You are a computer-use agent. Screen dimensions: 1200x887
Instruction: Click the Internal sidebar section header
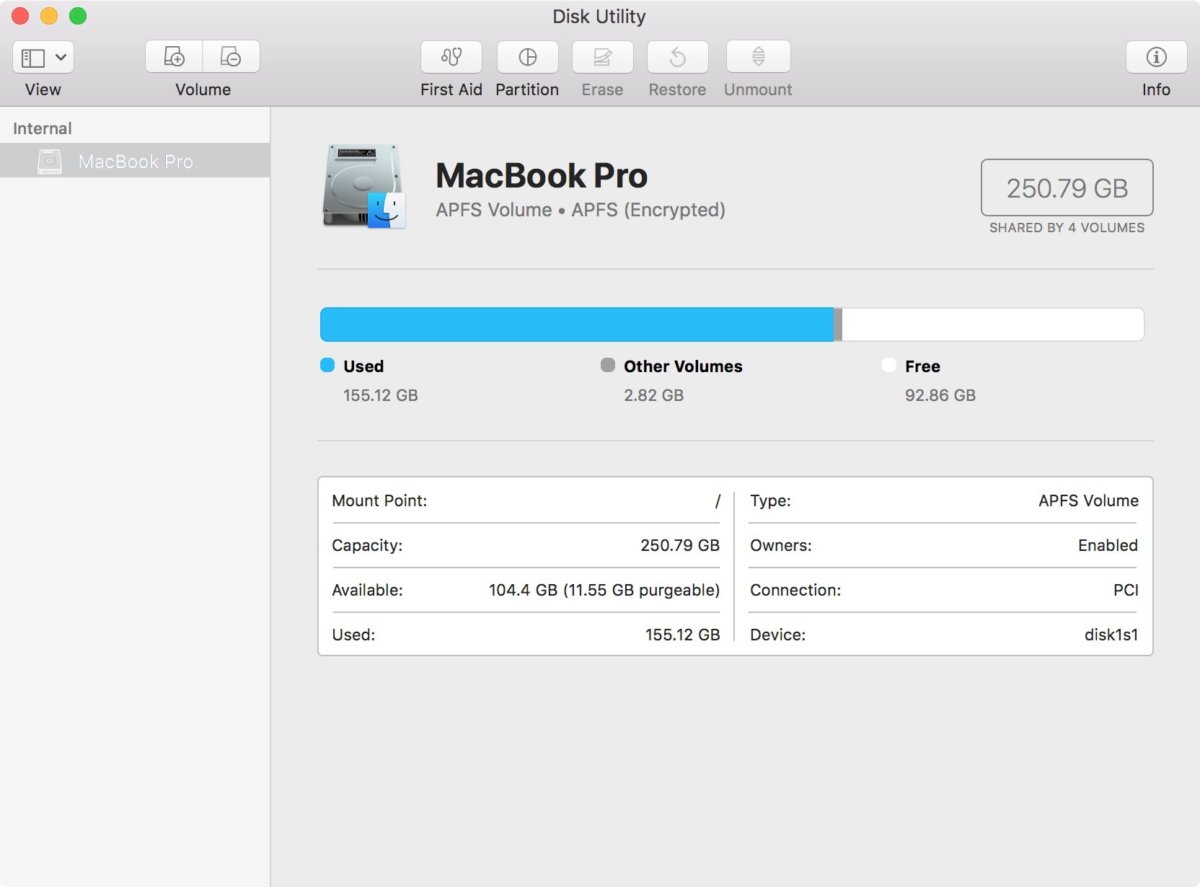pos(42,128)
